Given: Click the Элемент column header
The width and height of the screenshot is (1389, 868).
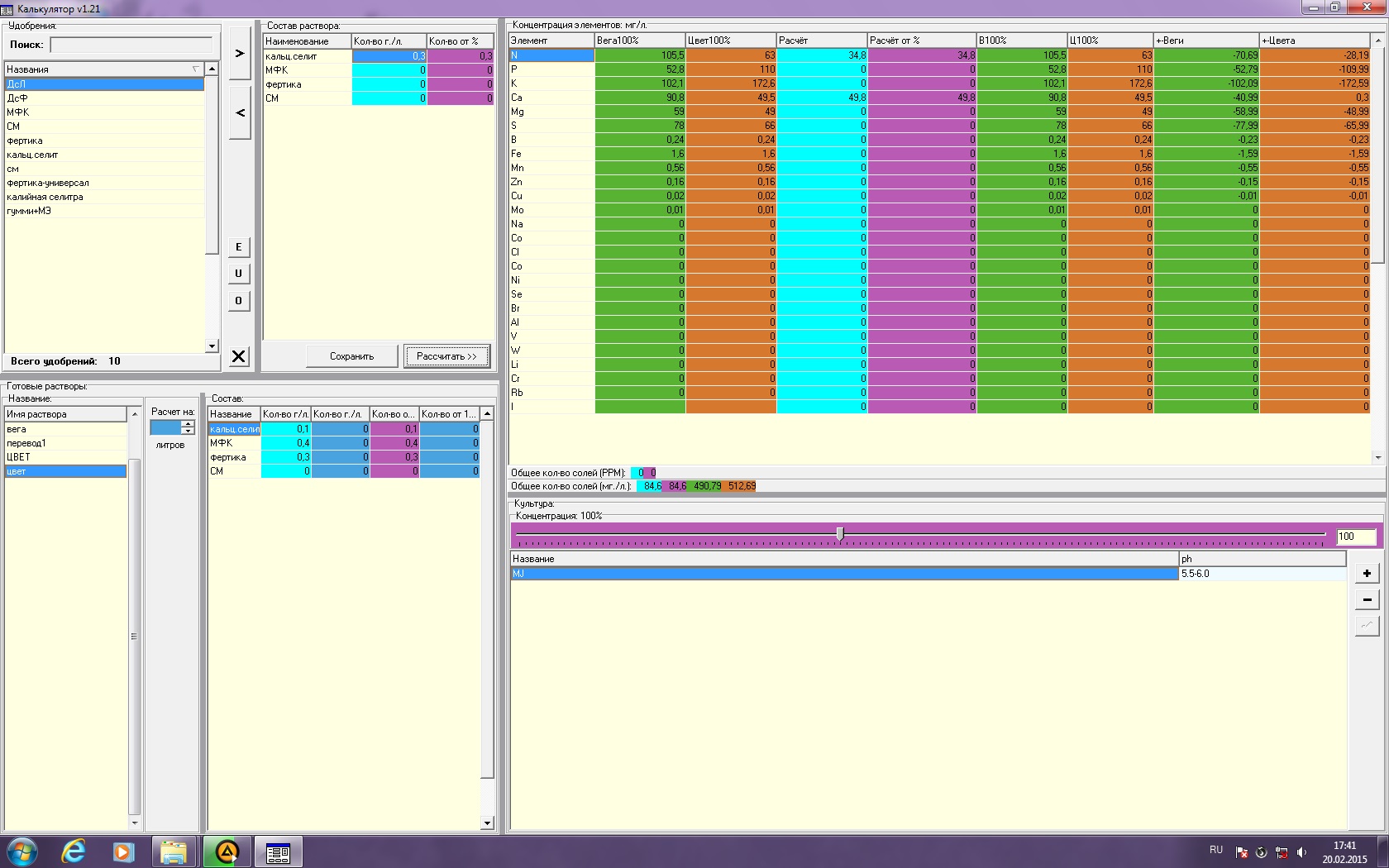Looking at the screenshot, I should pyautogui.click(x=551, y=41).
